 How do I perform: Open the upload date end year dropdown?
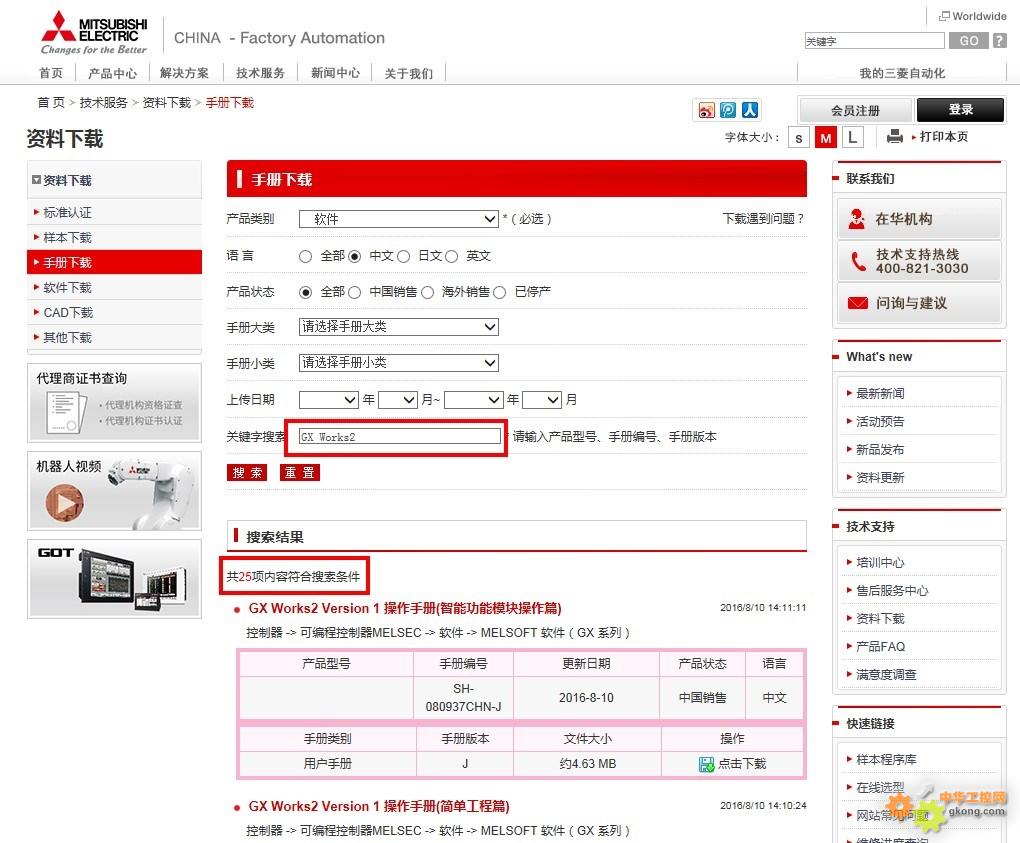point(474,399)
